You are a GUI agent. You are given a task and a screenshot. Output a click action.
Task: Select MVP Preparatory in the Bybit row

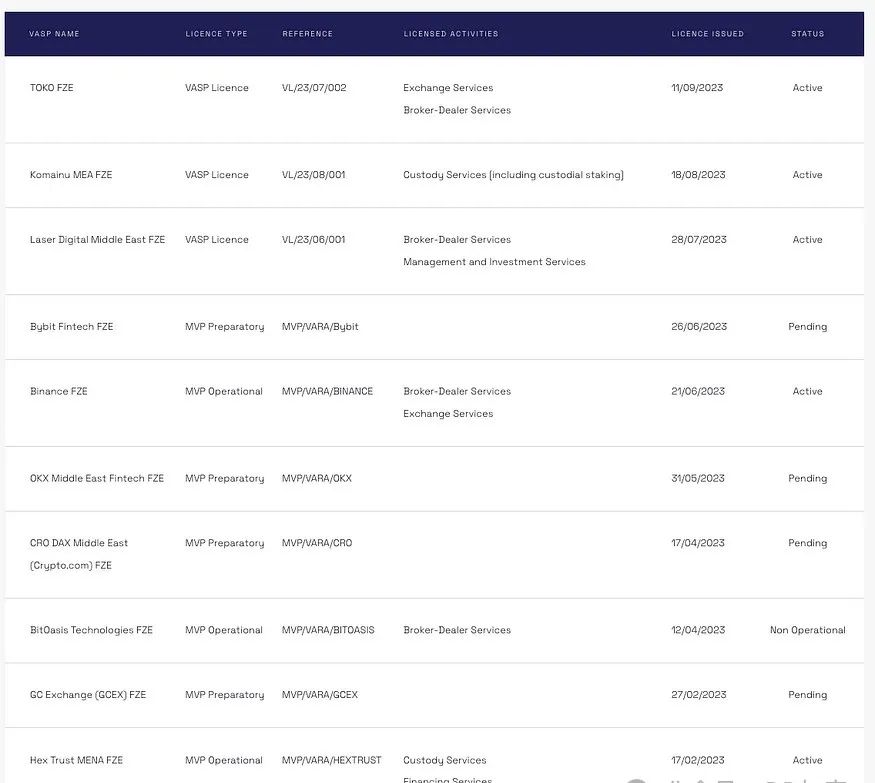(x=224, y=326)
